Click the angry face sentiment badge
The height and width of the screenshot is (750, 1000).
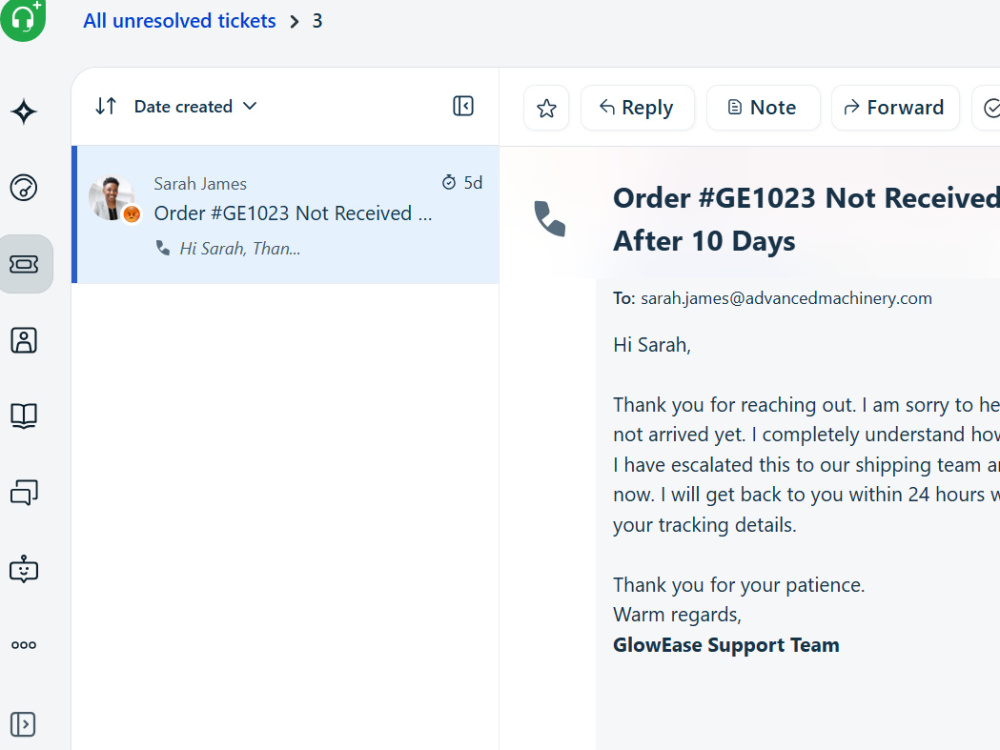[x=132, y=214]
